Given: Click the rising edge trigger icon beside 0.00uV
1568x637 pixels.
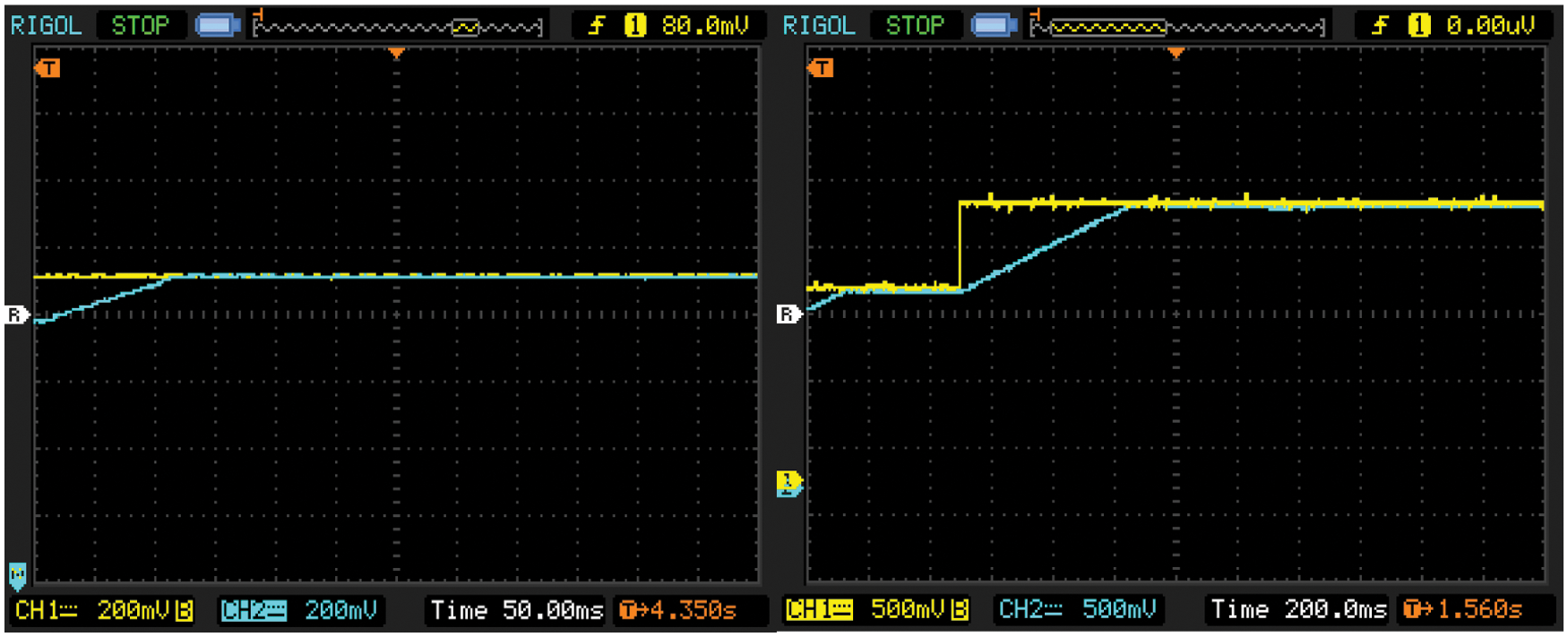Looking at the screenshot, I should 1380,25.
